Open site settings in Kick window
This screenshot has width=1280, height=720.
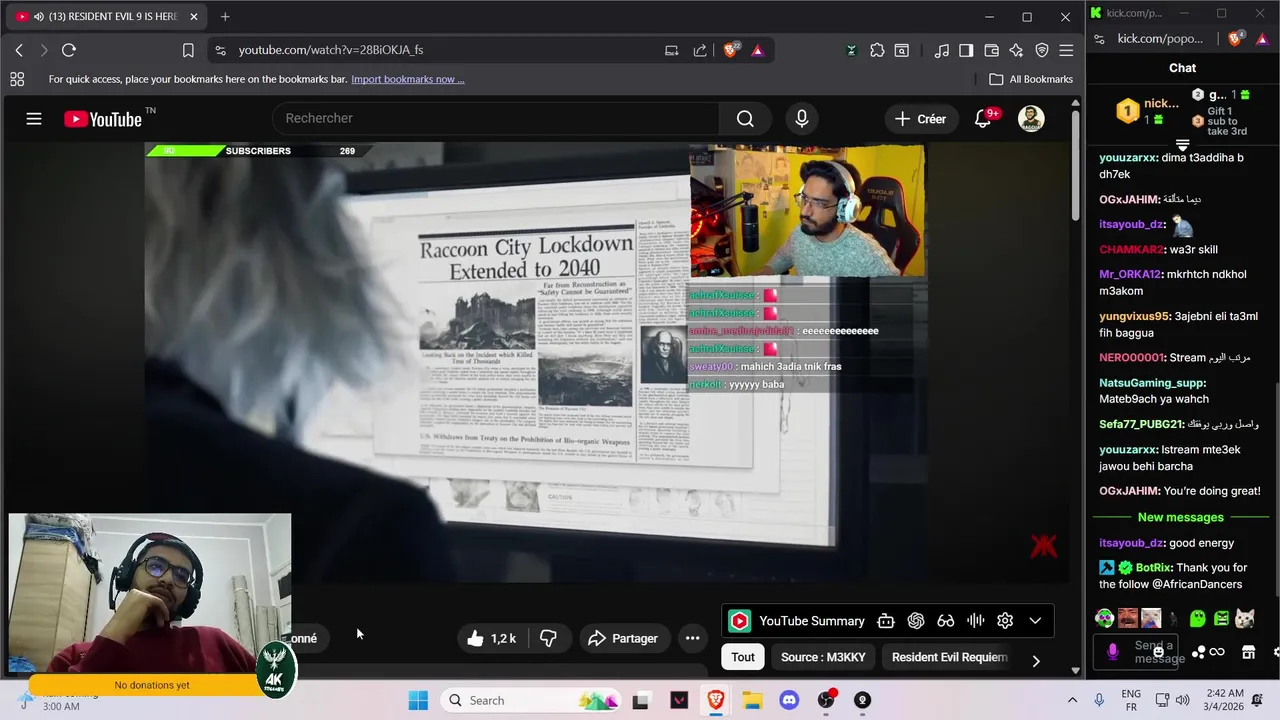click(x=1099, y=39)
